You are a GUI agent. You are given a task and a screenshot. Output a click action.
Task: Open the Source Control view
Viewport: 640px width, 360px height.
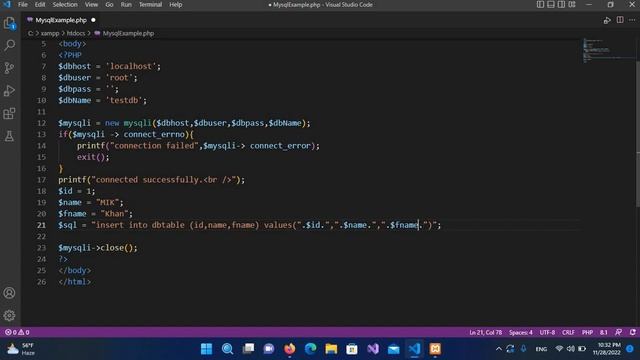[9, 68]
